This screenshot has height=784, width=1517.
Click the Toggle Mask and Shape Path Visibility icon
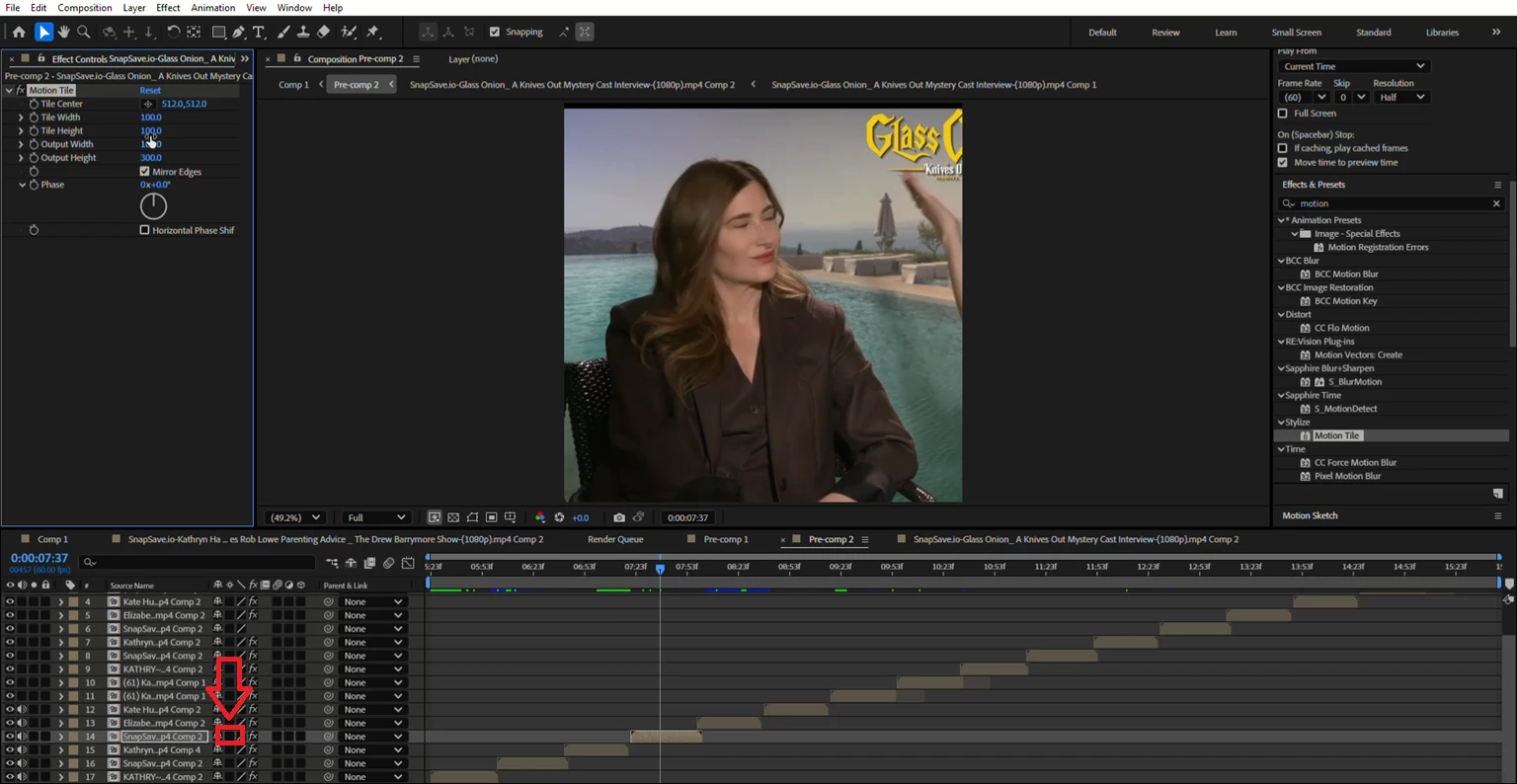[x=472, y=517]
